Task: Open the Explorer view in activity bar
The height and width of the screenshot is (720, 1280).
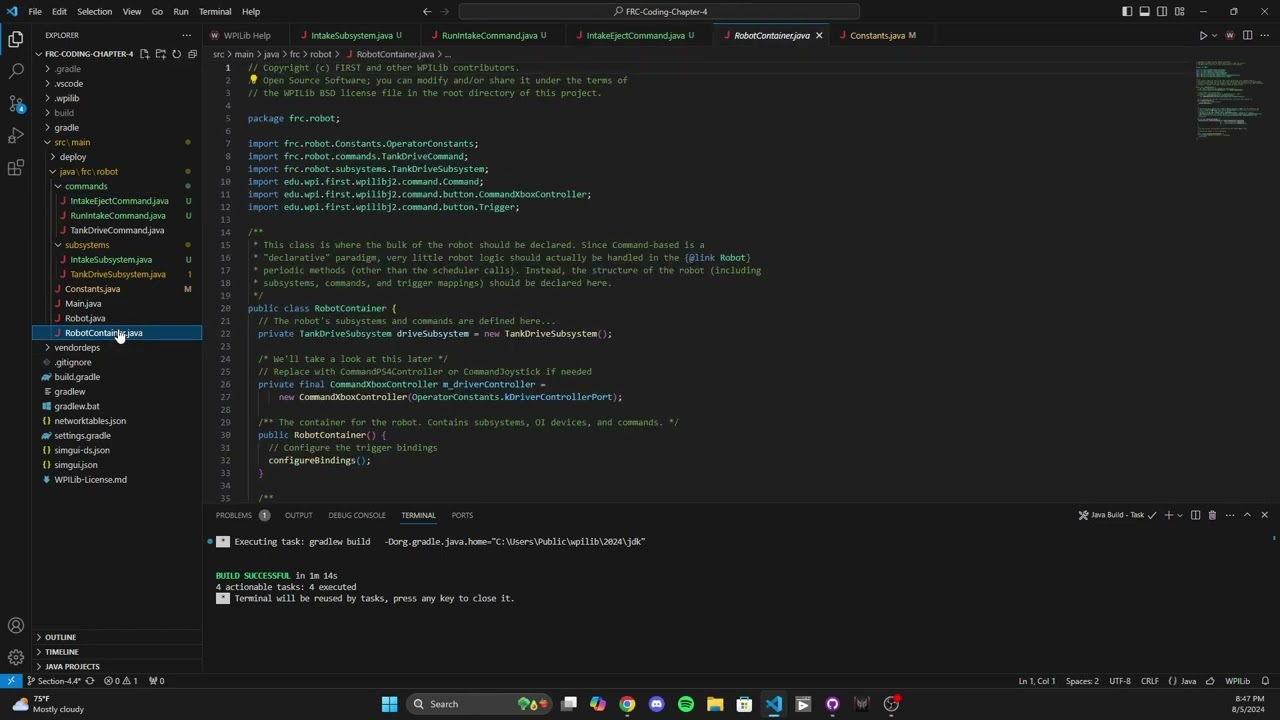Action: [16, 40]
